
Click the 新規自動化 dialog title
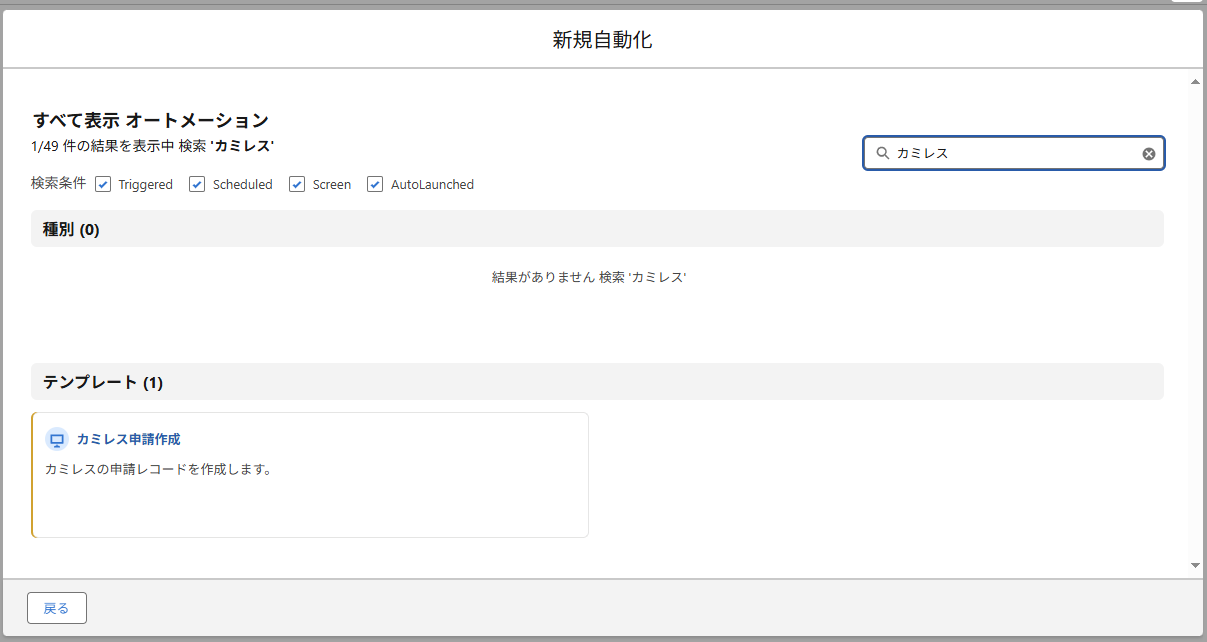[x=603, y=40]
